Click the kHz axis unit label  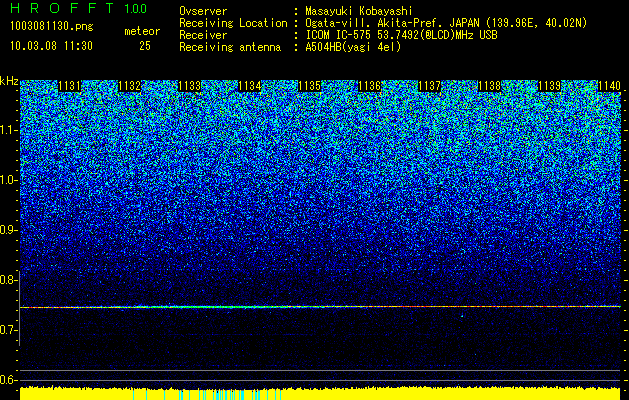pos(9,81)
